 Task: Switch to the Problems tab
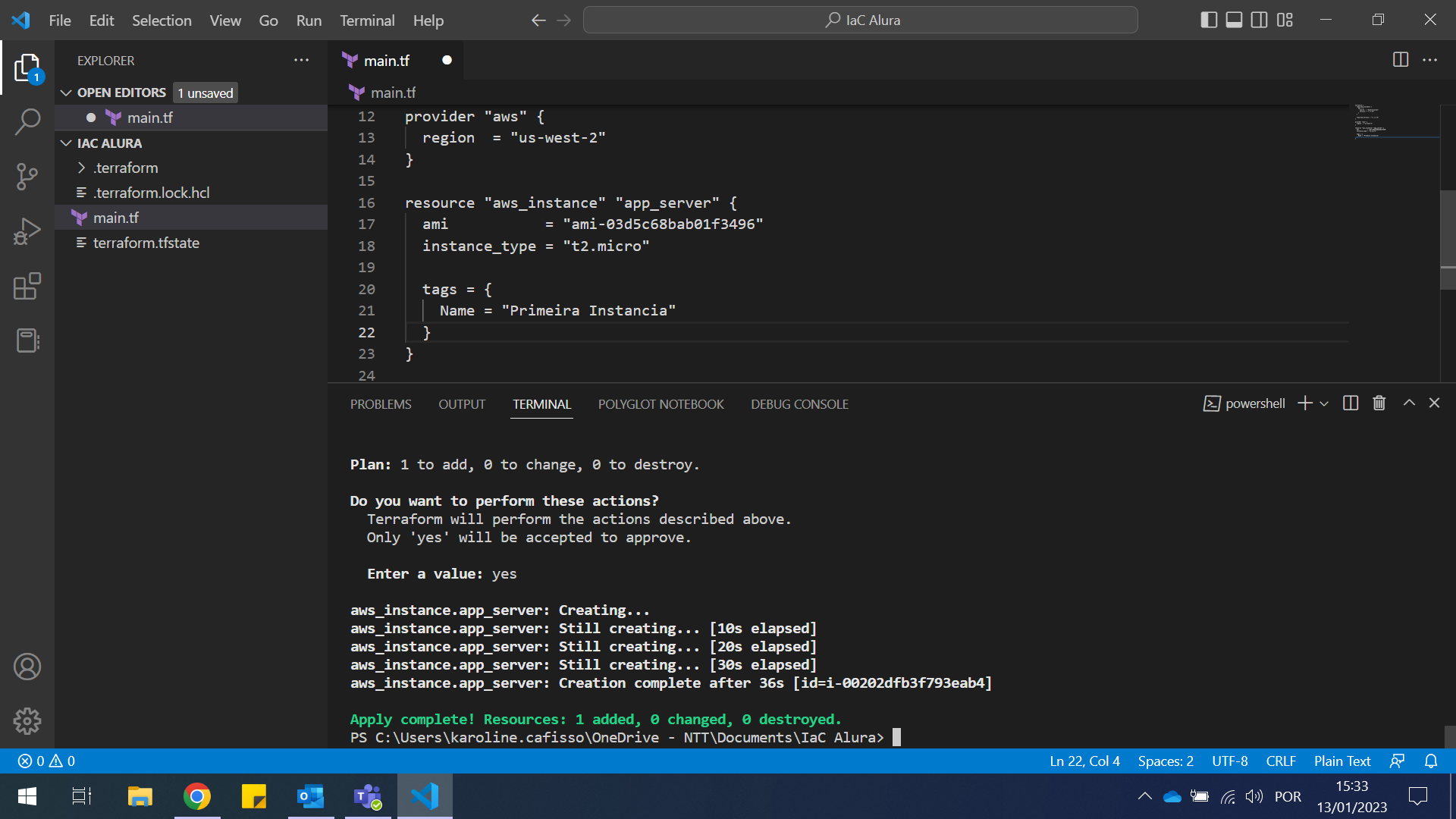tap(381, 404)
